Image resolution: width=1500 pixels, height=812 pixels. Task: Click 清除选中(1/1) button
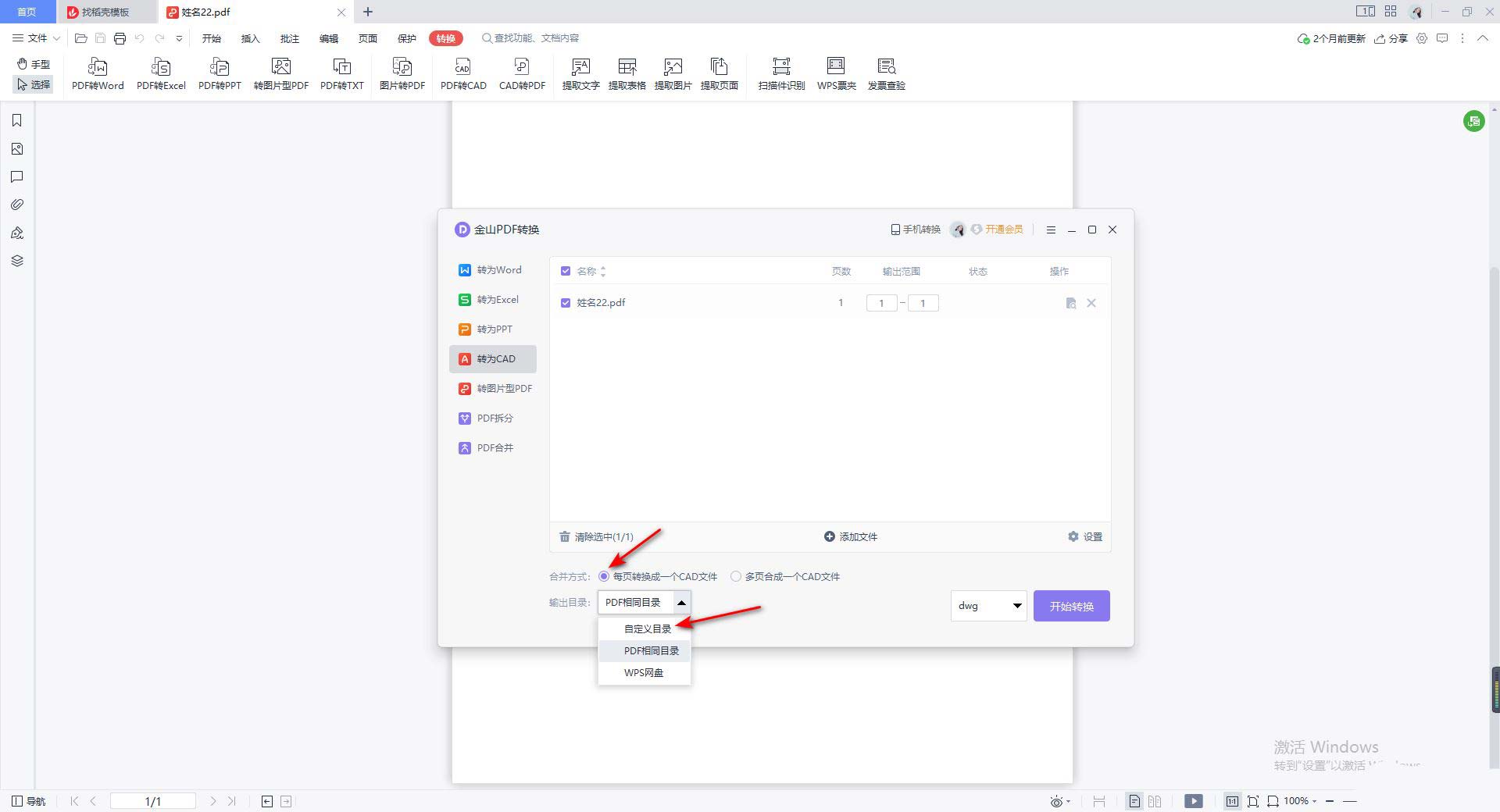tap(596, 536)
